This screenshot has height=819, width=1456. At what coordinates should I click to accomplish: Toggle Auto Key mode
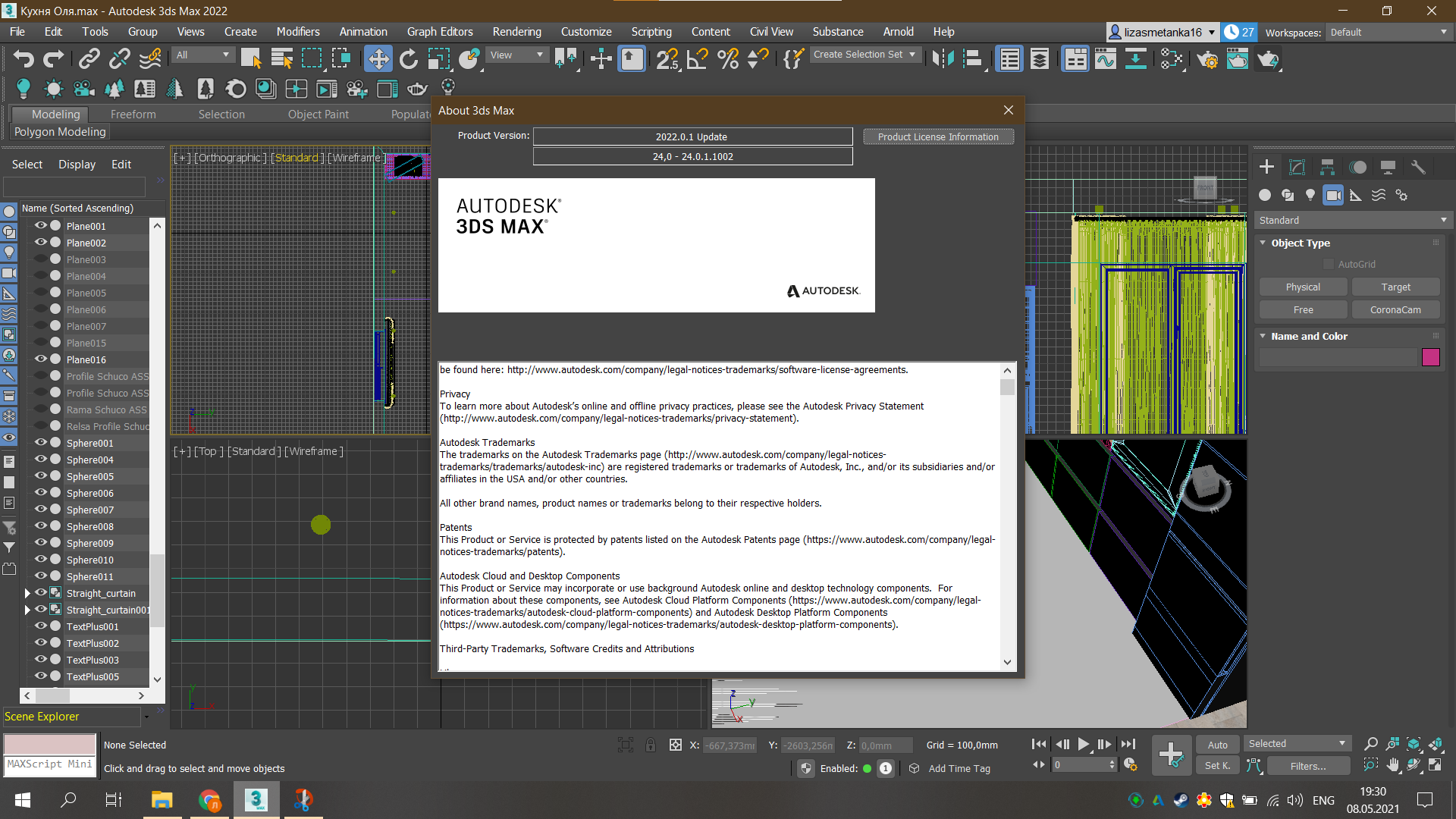1217,745
